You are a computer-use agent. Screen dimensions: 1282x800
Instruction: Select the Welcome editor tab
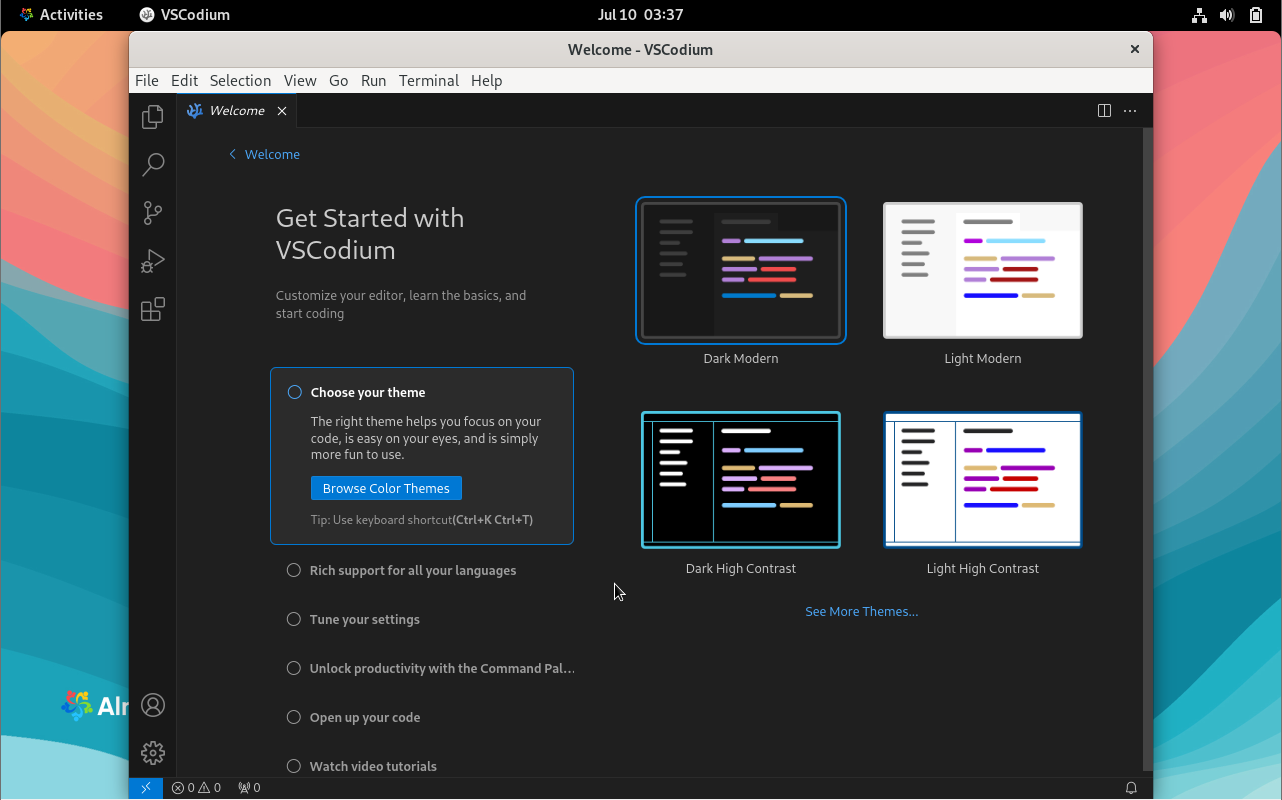[x=237, y=111]
